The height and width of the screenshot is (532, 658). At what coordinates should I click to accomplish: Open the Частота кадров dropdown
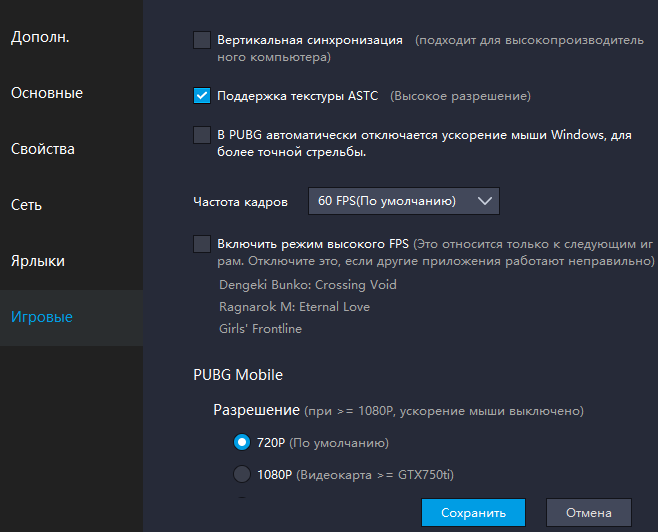click(x=404, y=201)
